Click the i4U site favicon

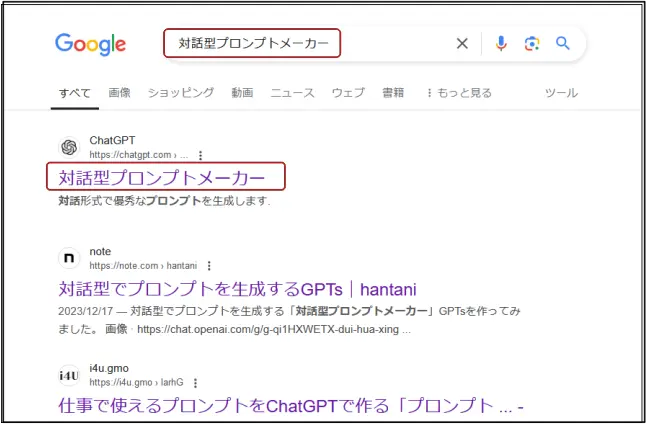69,375
